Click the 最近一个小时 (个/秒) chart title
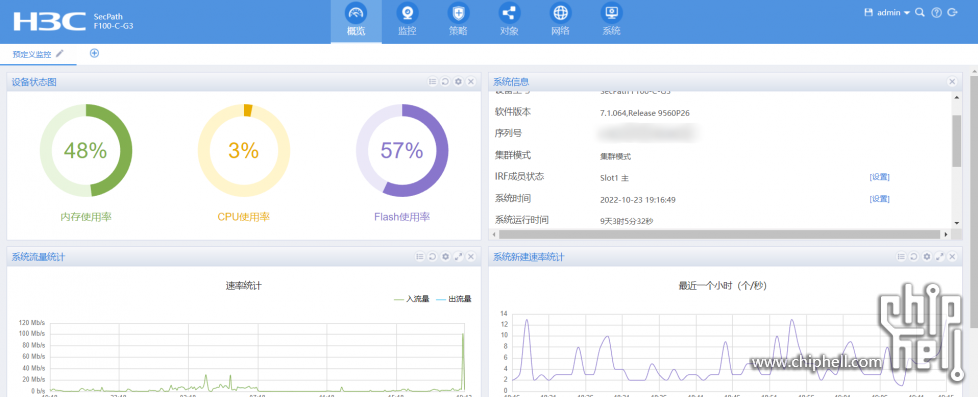978x397 pixels. tap(722, 286)
